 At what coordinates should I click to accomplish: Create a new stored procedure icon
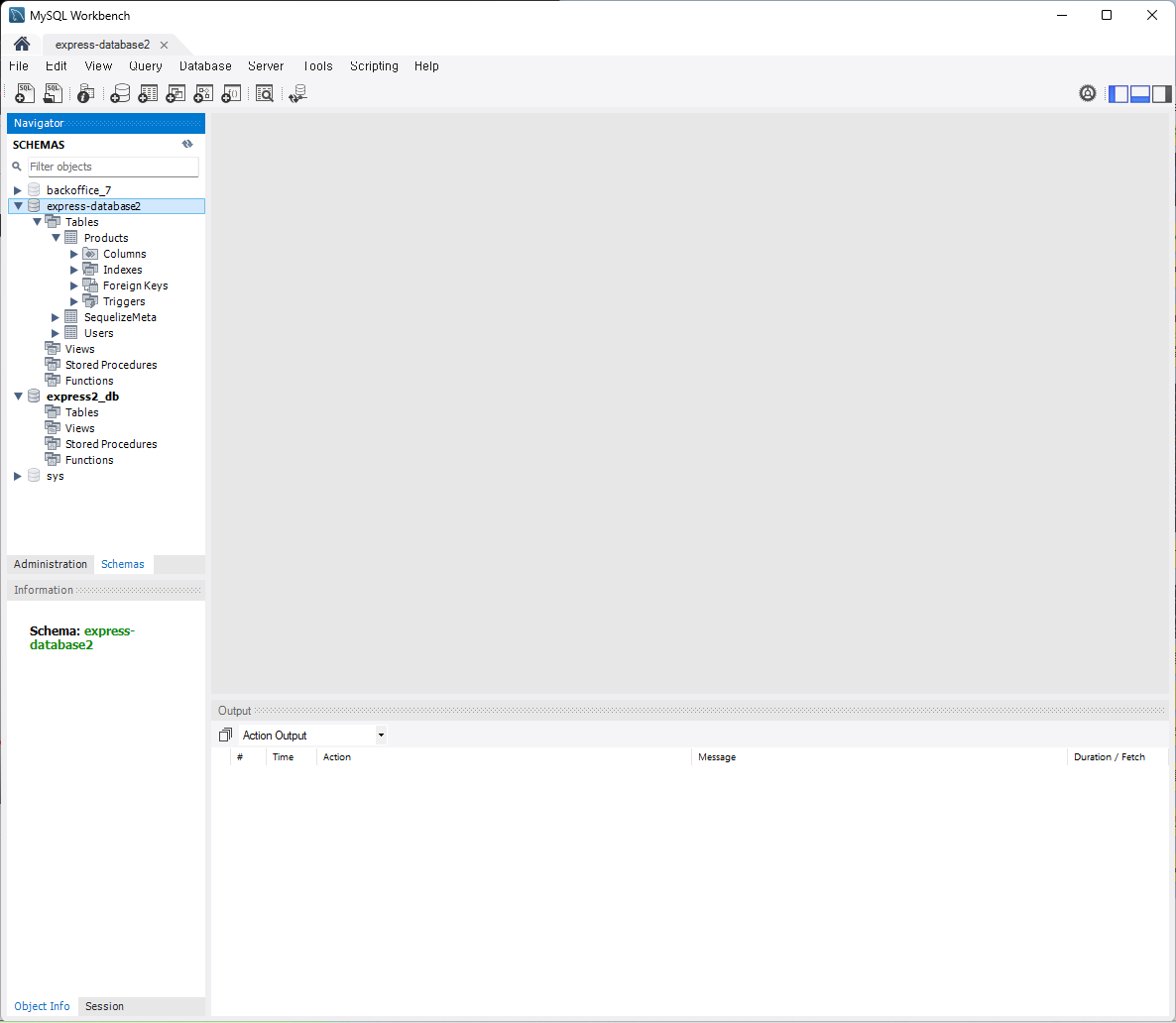(203, 93)
